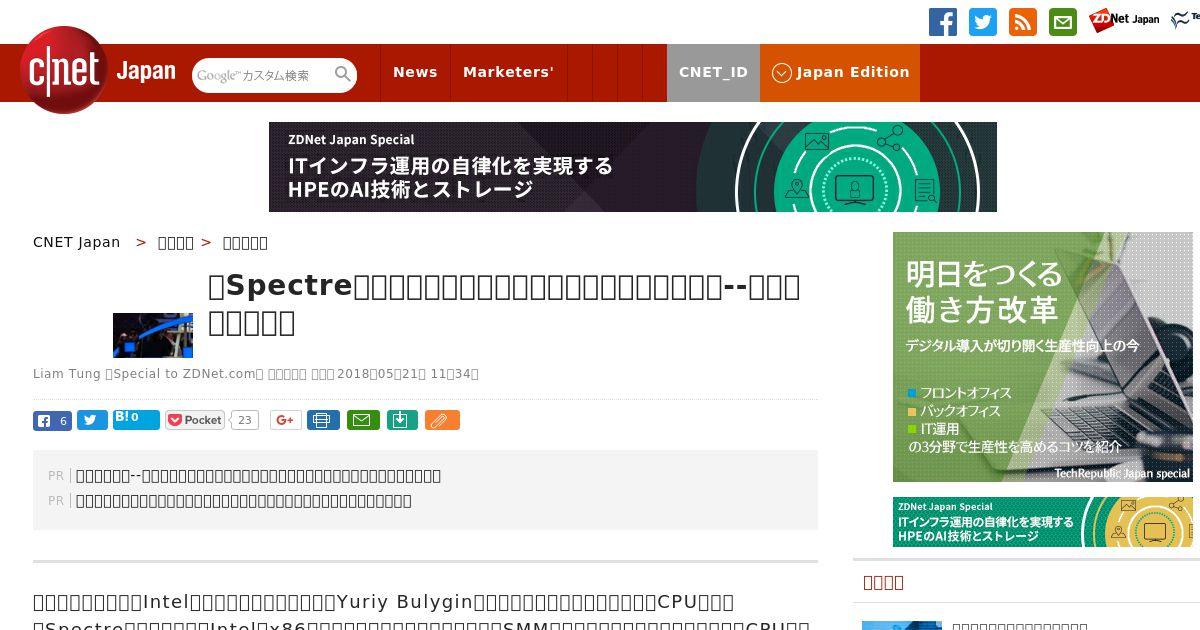
Task: Open the Twitter icon in top bar
Action: (983, 22)
